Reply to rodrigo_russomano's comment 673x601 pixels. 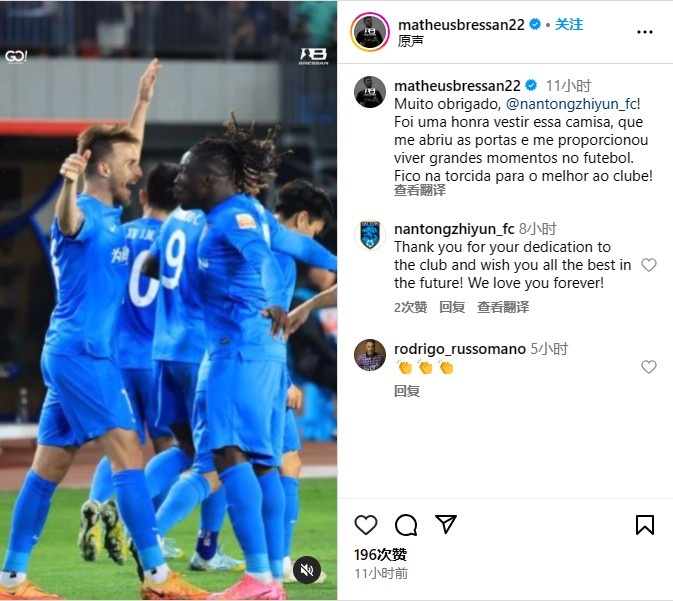[x=407, y=391]
